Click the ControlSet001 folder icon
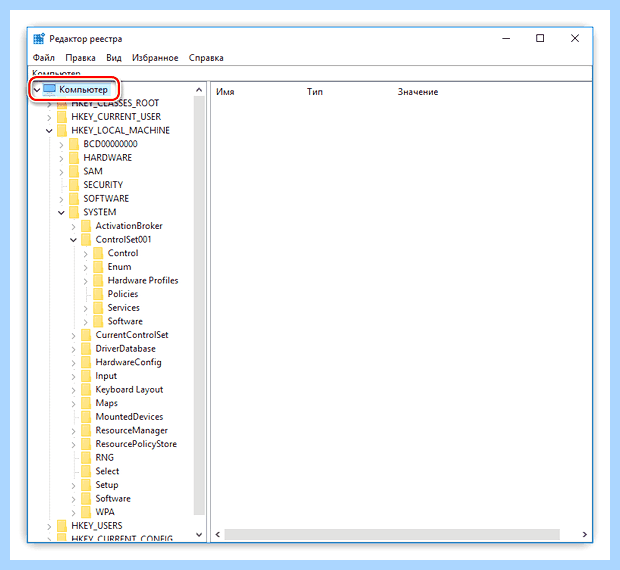The width and height of the screenshot is (620, 570). point(86,240)
